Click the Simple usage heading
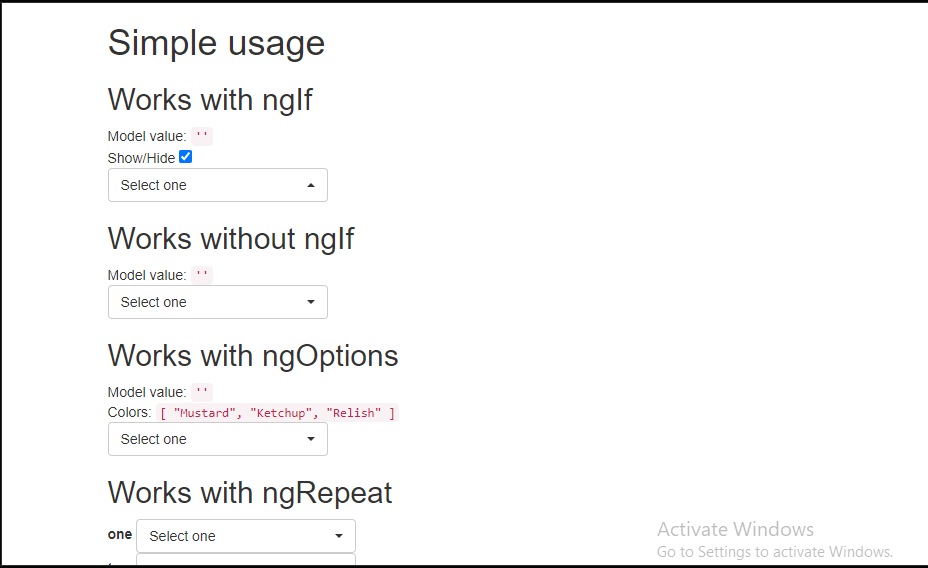Screen dimensions: 928x568 coord(216,43)
